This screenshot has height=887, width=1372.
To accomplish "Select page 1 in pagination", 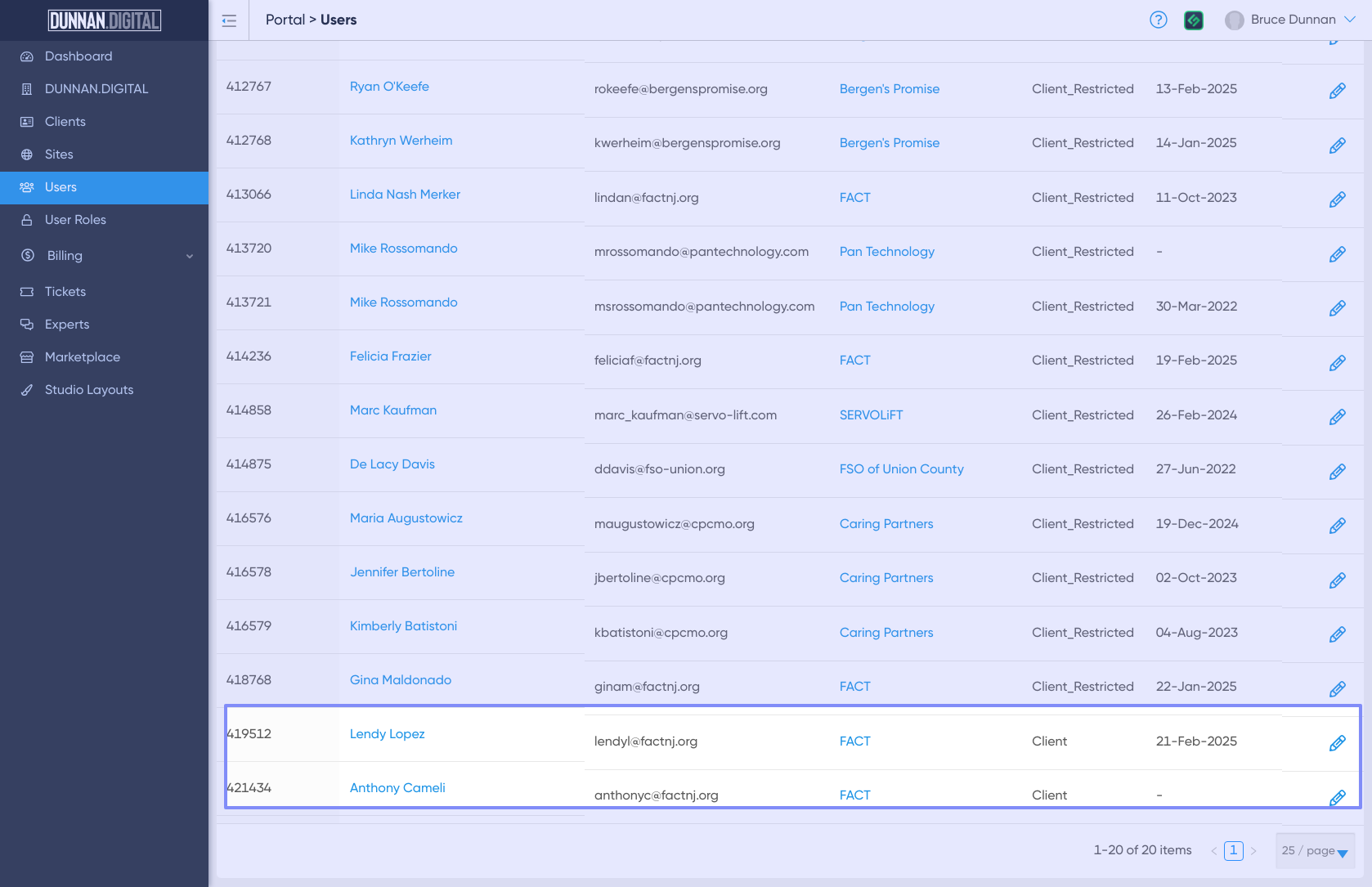I will coord(1233,850).
